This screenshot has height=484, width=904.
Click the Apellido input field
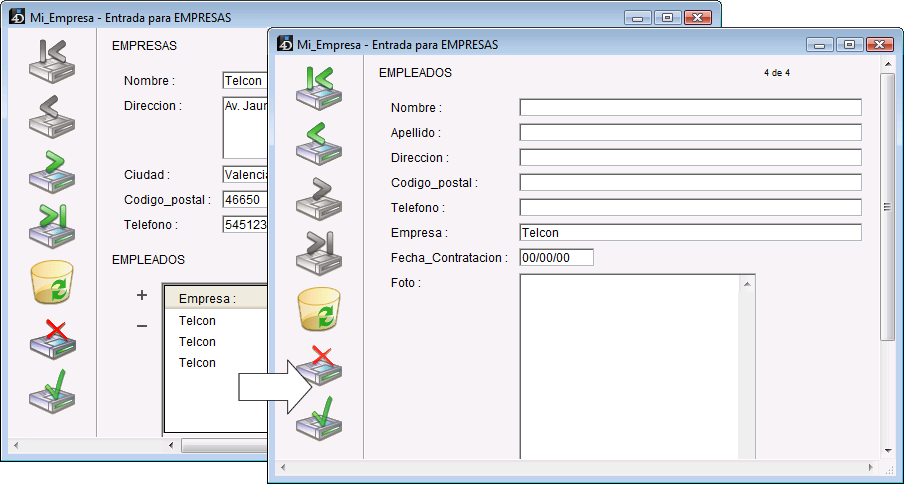coord(690,132)
